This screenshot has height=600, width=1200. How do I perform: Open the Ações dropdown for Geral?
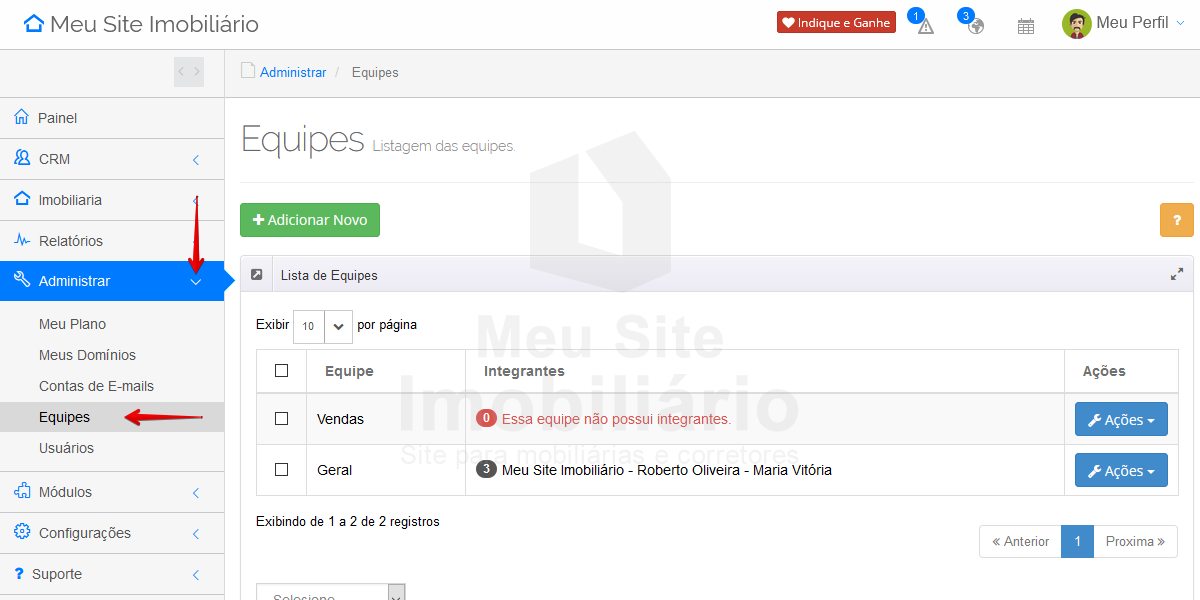coord(1120,470)
